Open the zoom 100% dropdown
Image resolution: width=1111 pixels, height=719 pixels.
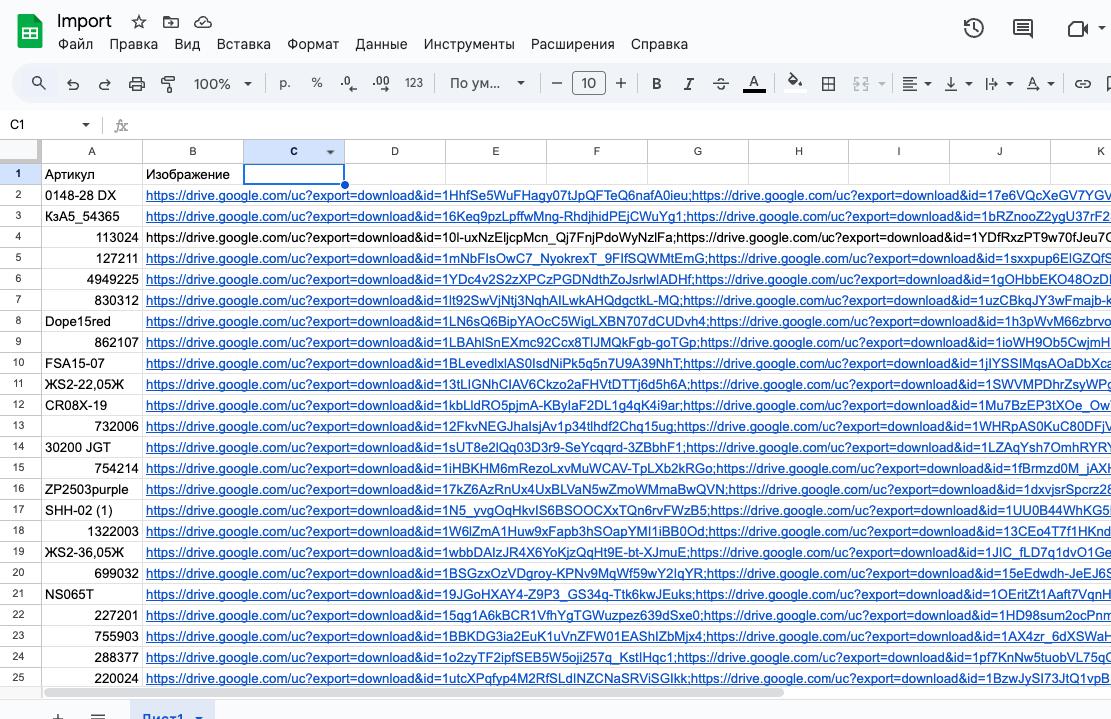click(x=222, y=84)
